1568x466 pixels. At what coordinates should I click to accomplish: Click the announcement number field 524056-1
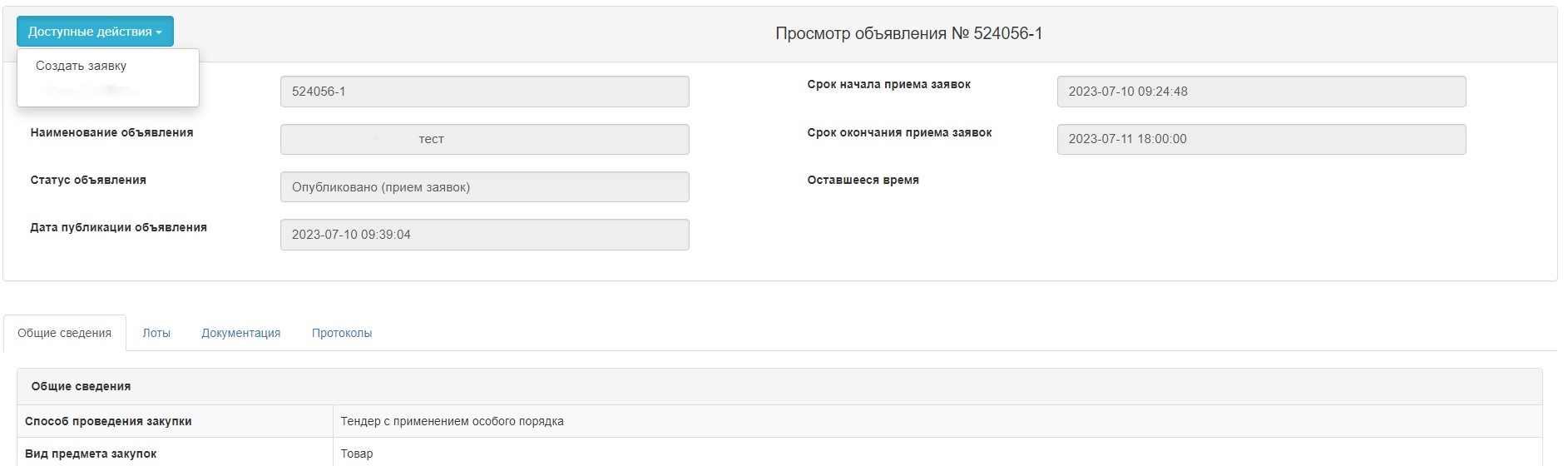[485, 92]
